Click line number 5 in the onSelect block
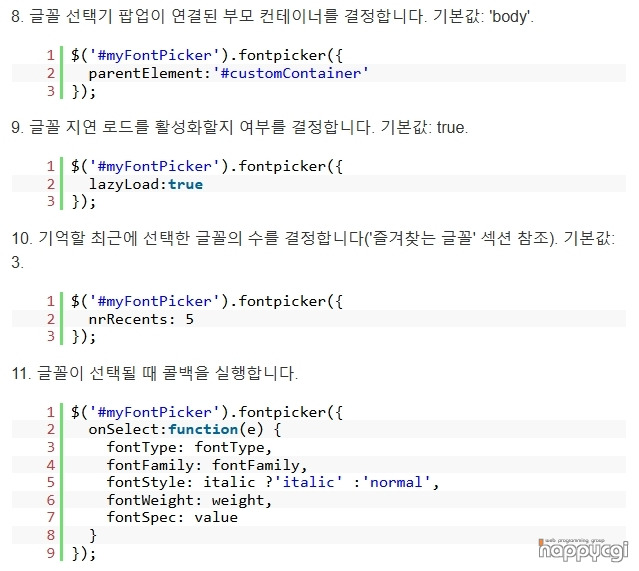This screenshot has height=571, width=639. [51, 483]
